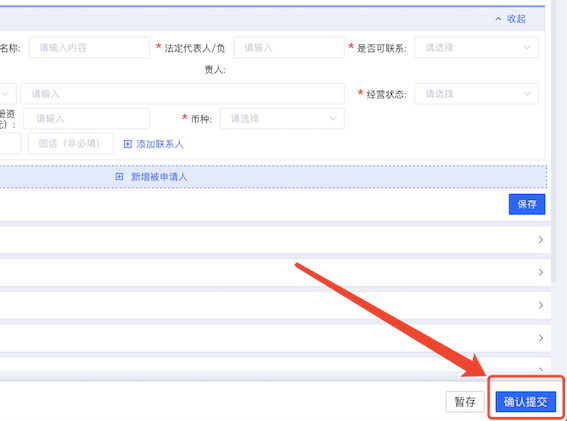Click the up-chevron icon next to 收起
This screenshot has width=567, height=421.
click(x=498, y=19)
